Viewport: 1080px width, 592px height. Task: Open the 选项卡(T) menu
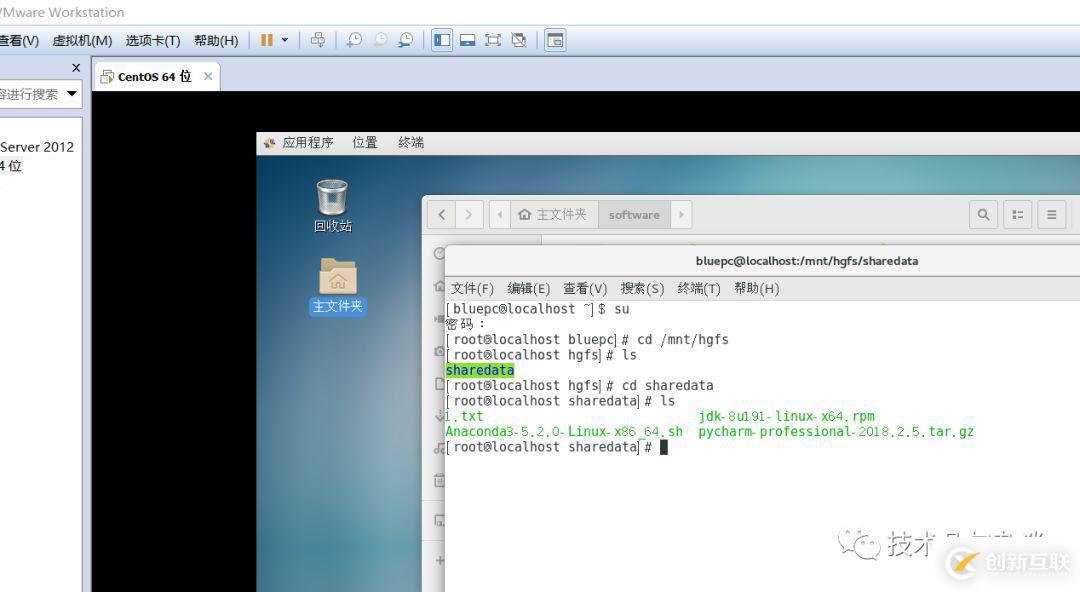tap(153, 41)
